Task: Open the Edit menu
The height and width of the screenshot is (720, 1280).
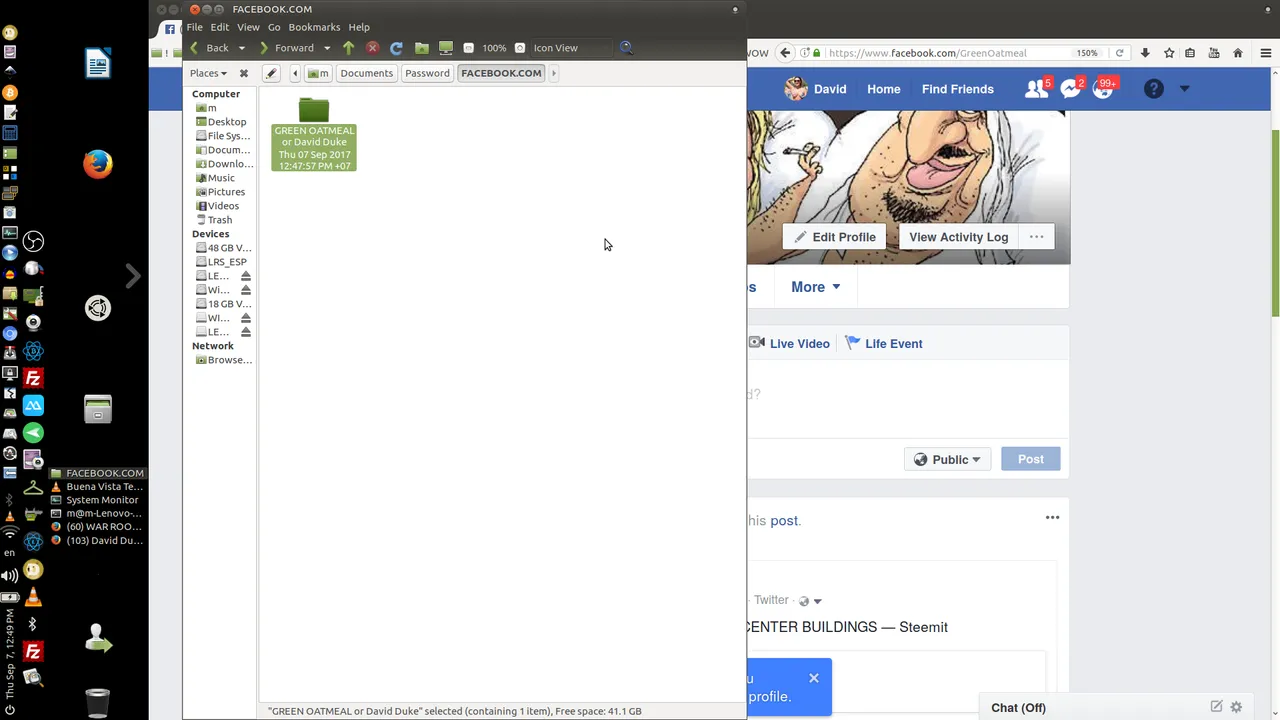Action: 220,27
